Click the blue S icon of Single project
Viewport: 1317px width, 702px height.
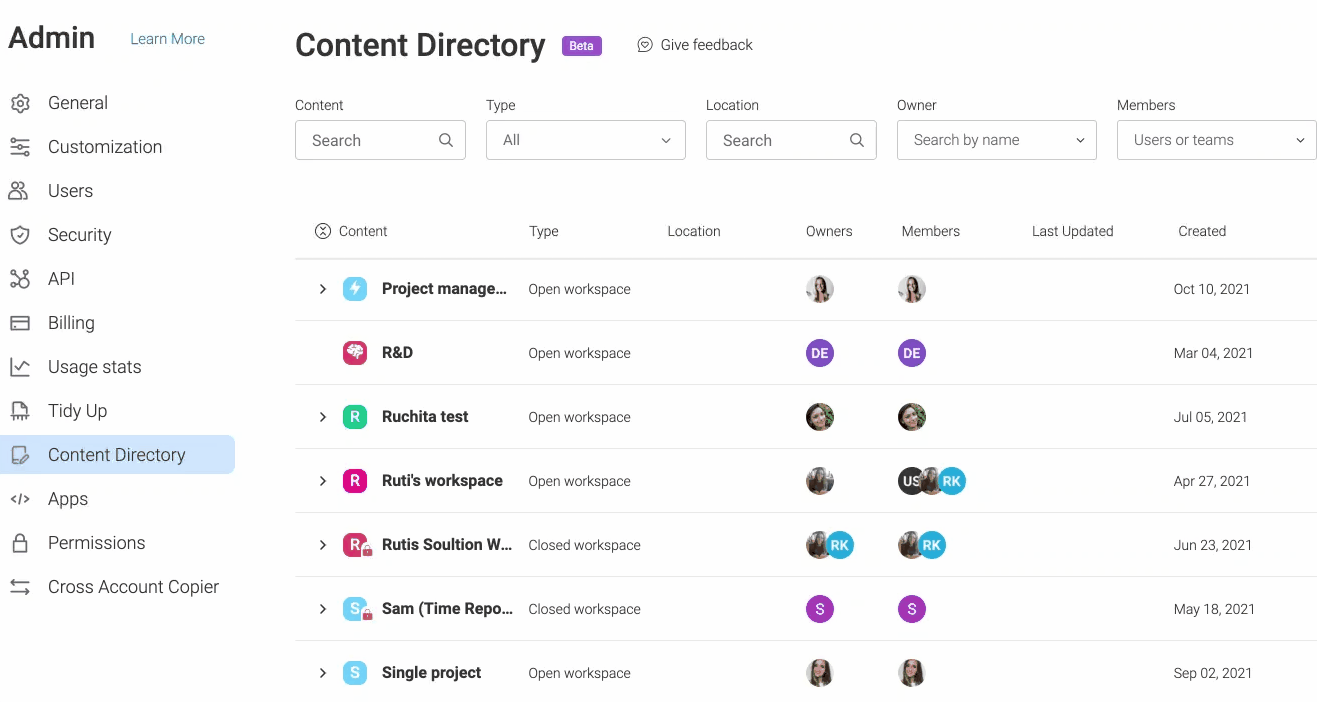[x=355, y=673]
